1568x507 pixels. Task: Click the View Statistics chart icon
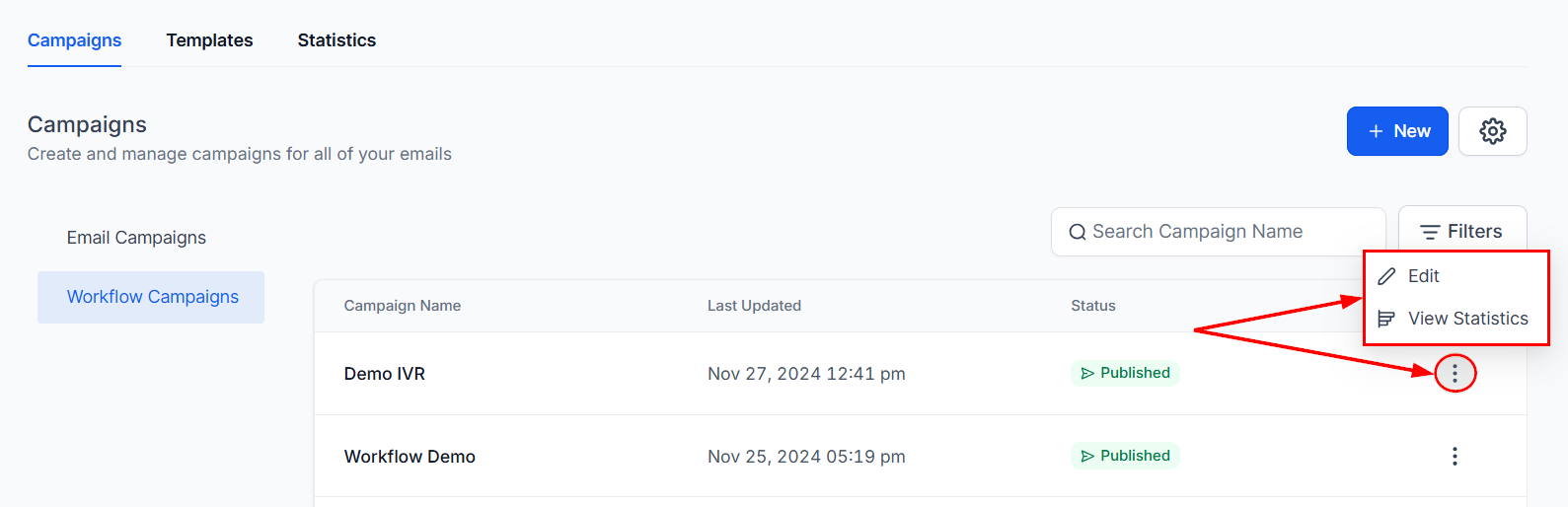tap(1386, 319)
